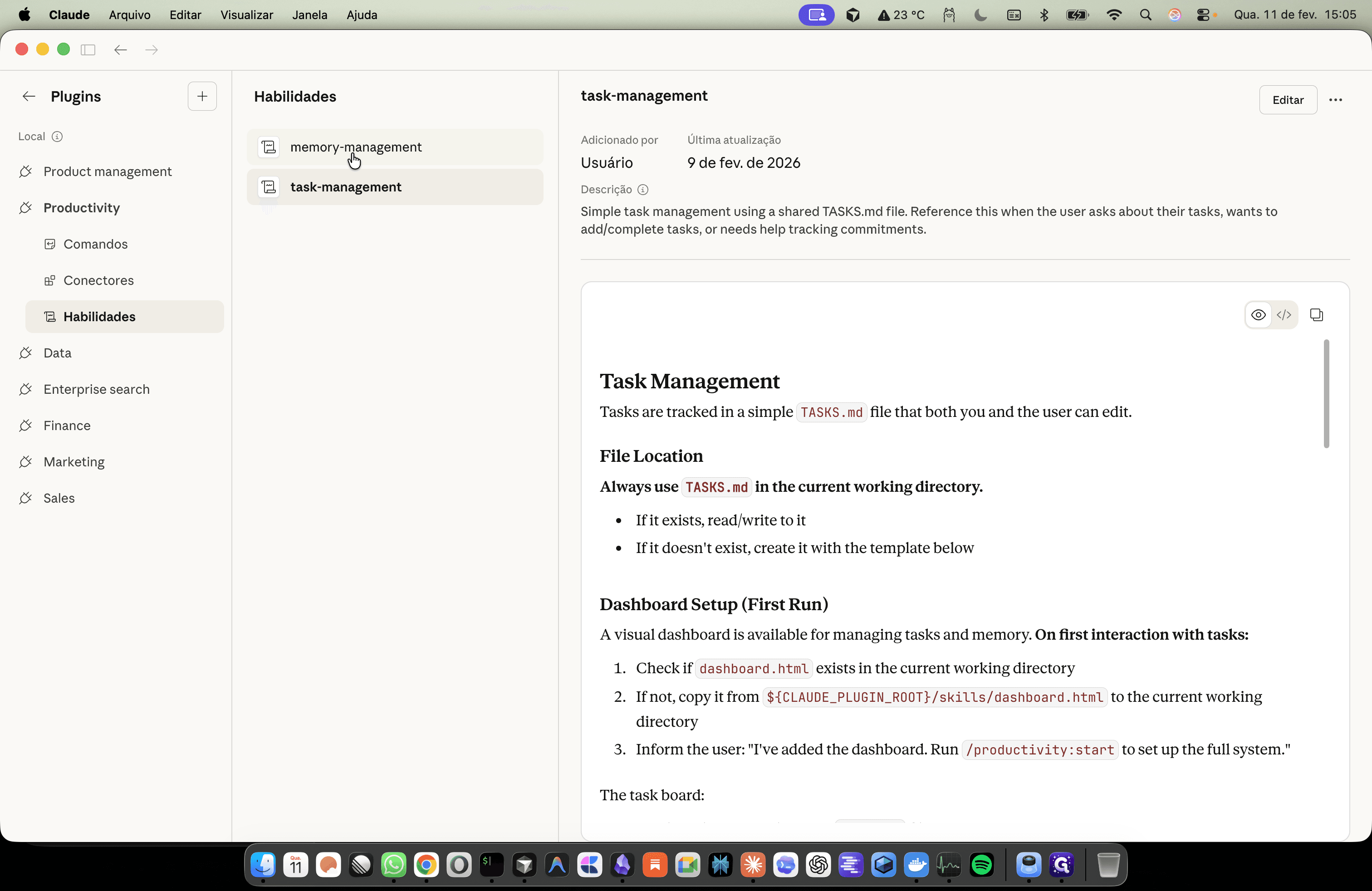
Task: Open the more options ellipsis menu
Action: [x=1336, y=100]
